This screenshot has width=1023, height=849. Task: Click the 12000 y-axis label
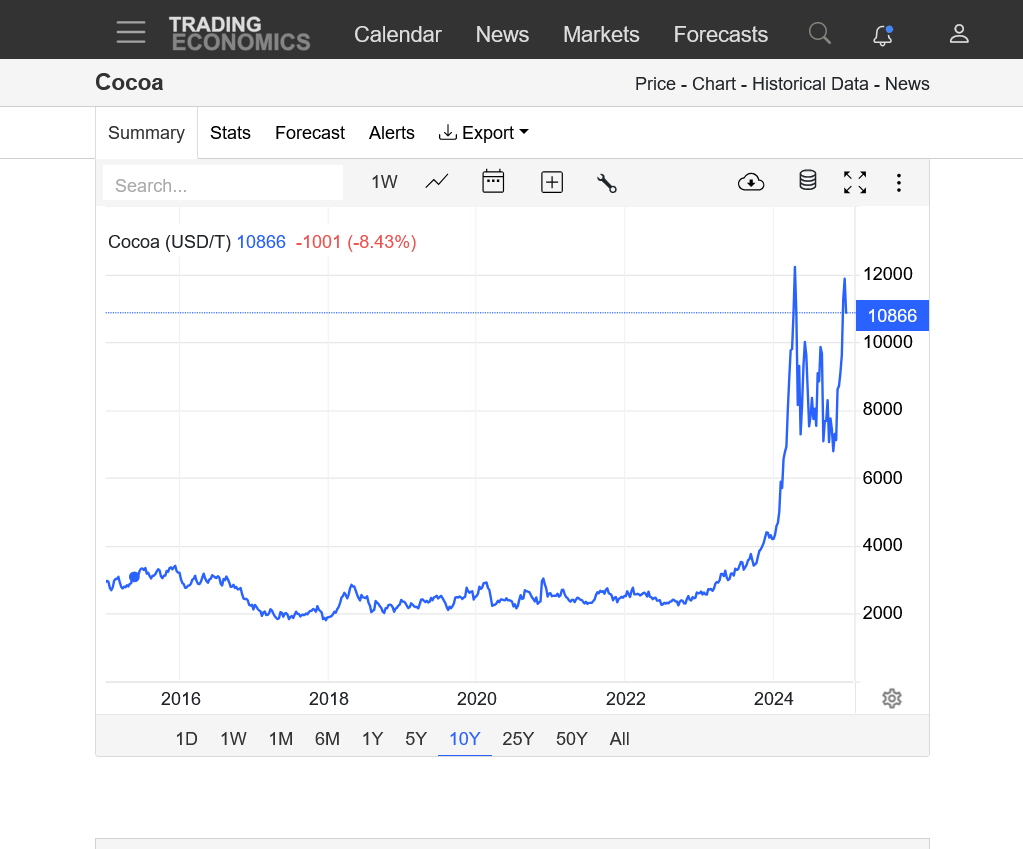887,274
